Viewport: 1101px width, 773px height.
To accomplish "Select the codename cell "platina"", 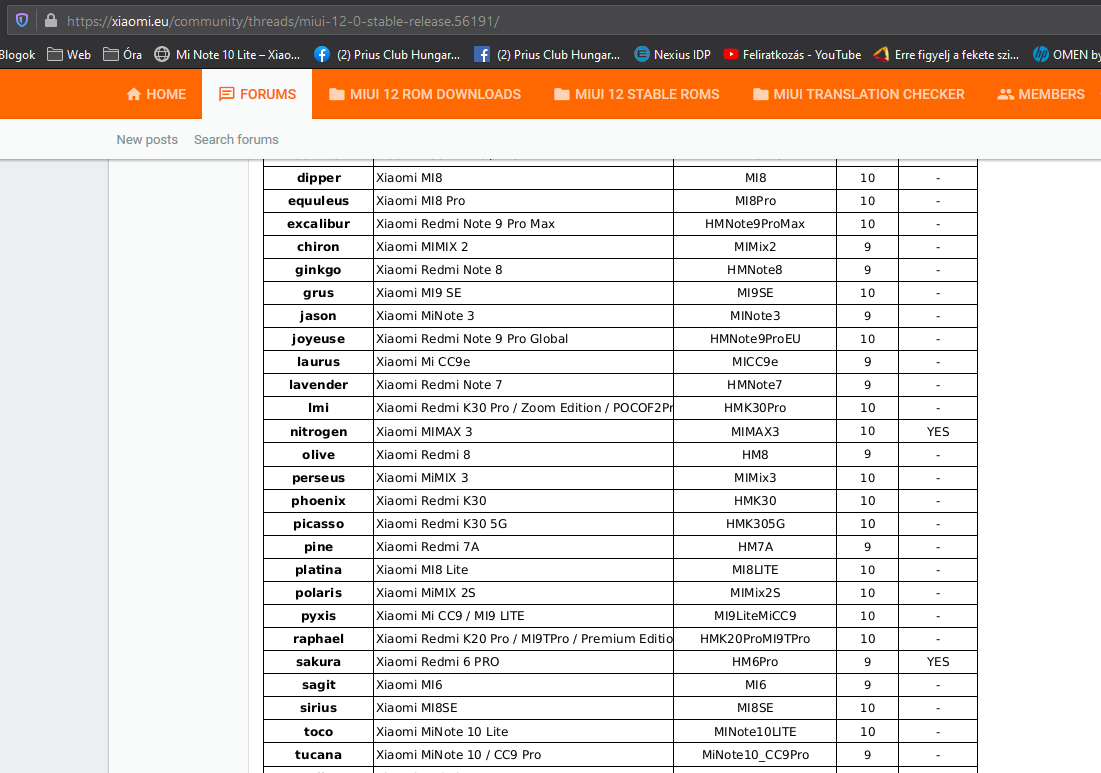I will [x=319, y=570].
